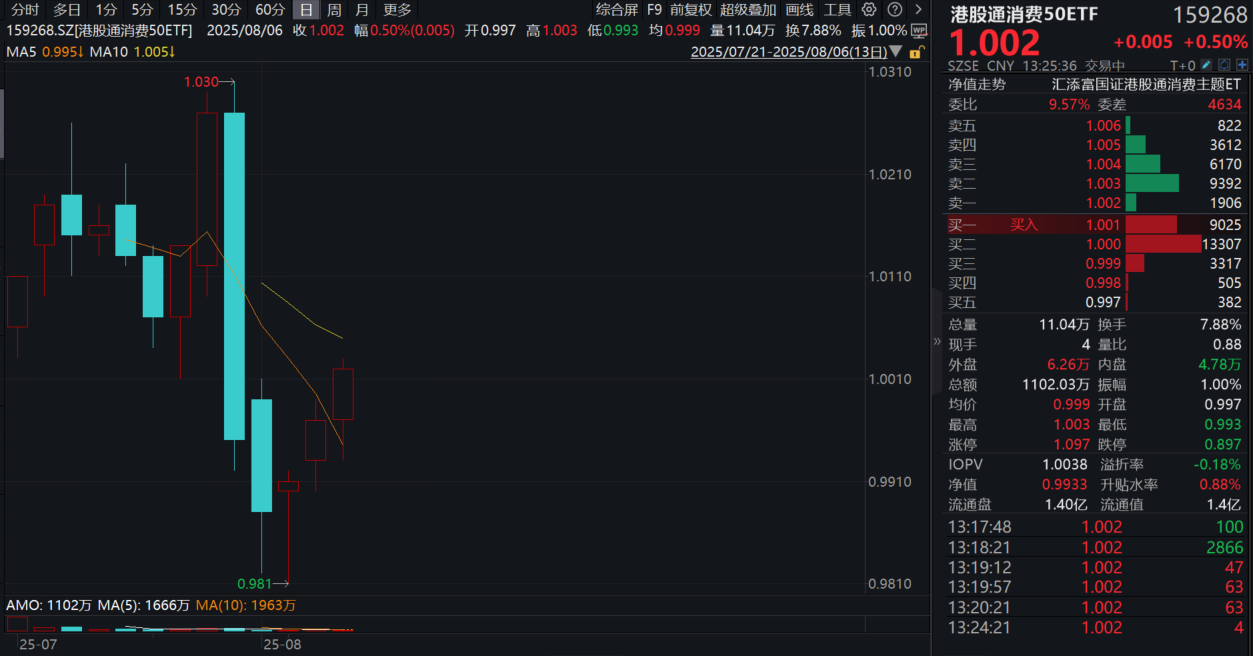Image resolution: width=1253 pixels, height=656 pixels.
Task: Select the 周 weekly period tab
Action: pos(334,9)
